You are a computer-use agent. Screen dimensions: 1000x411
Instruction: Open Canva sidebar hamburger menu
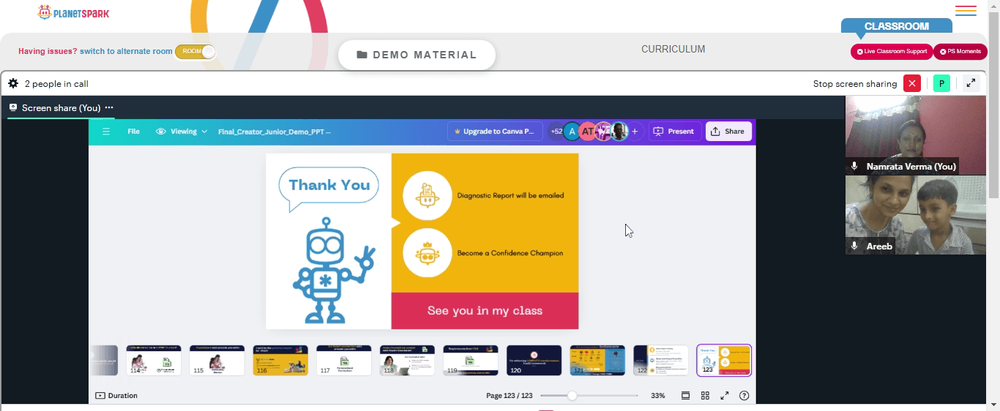[106, 131]
